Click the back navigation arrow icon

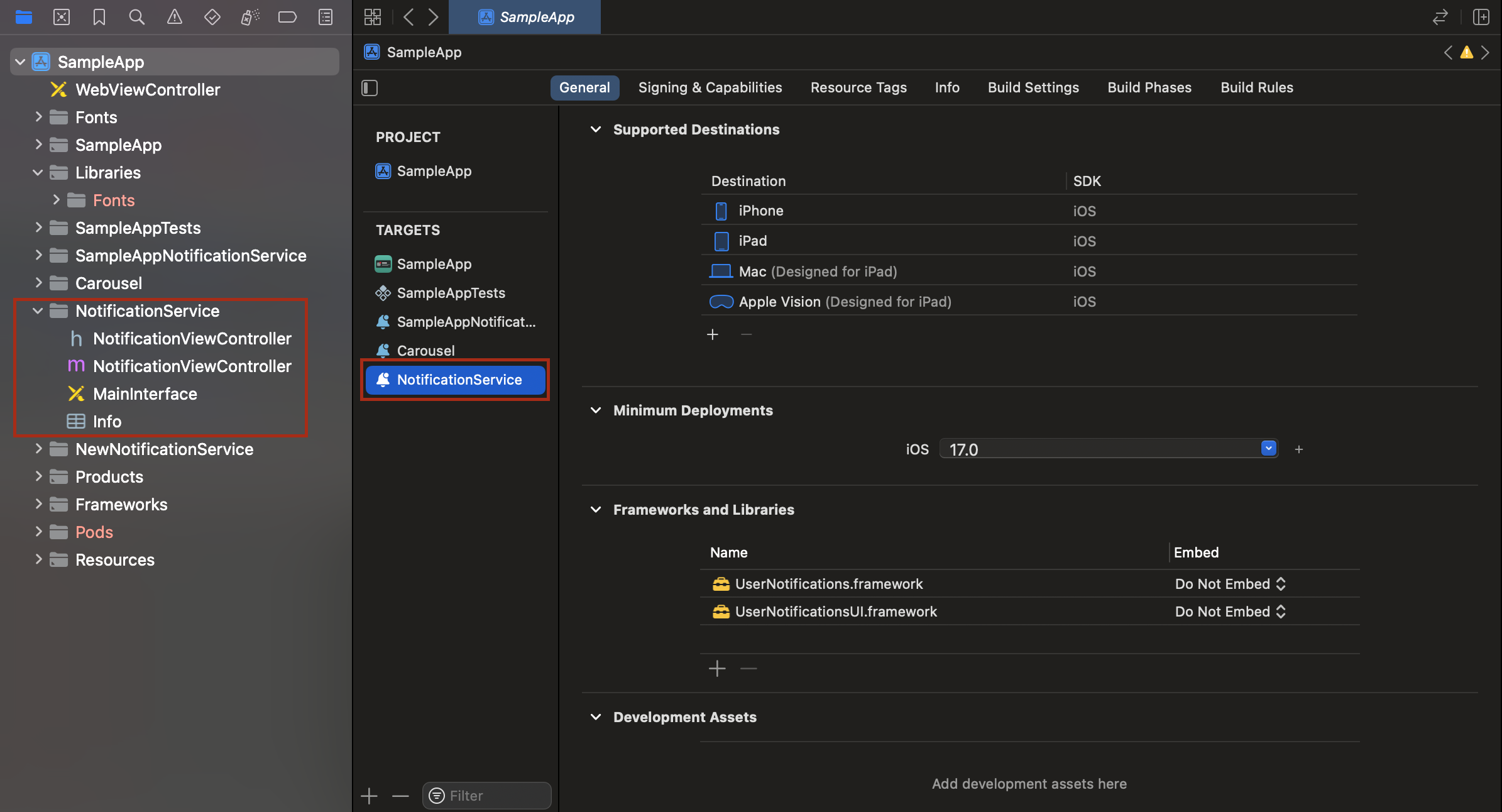(x=408, y=17)
